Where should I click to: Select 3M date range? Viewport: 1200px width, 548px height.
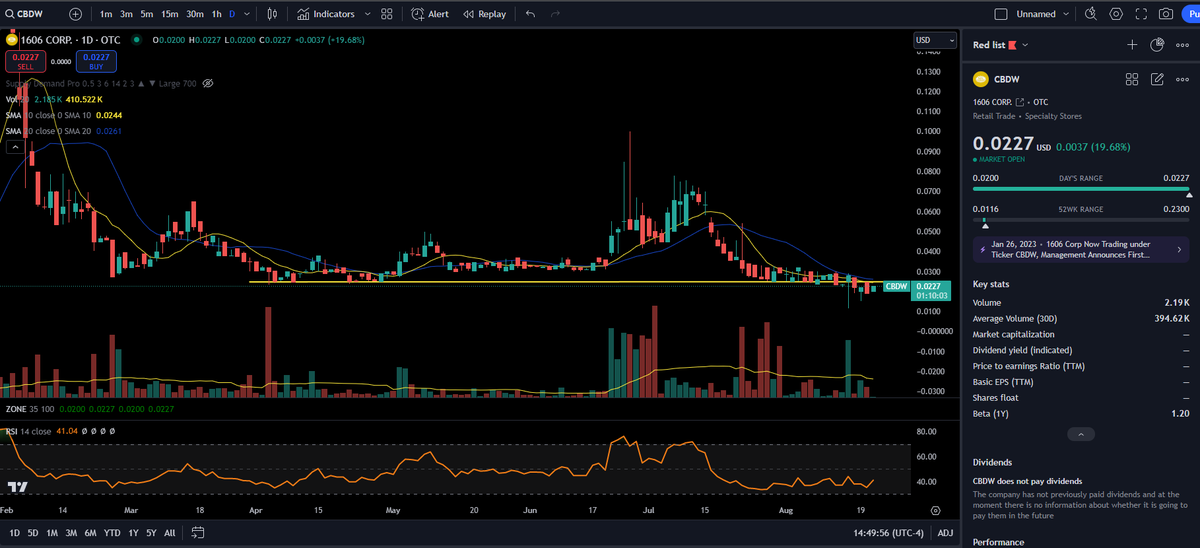coord(71,533)
